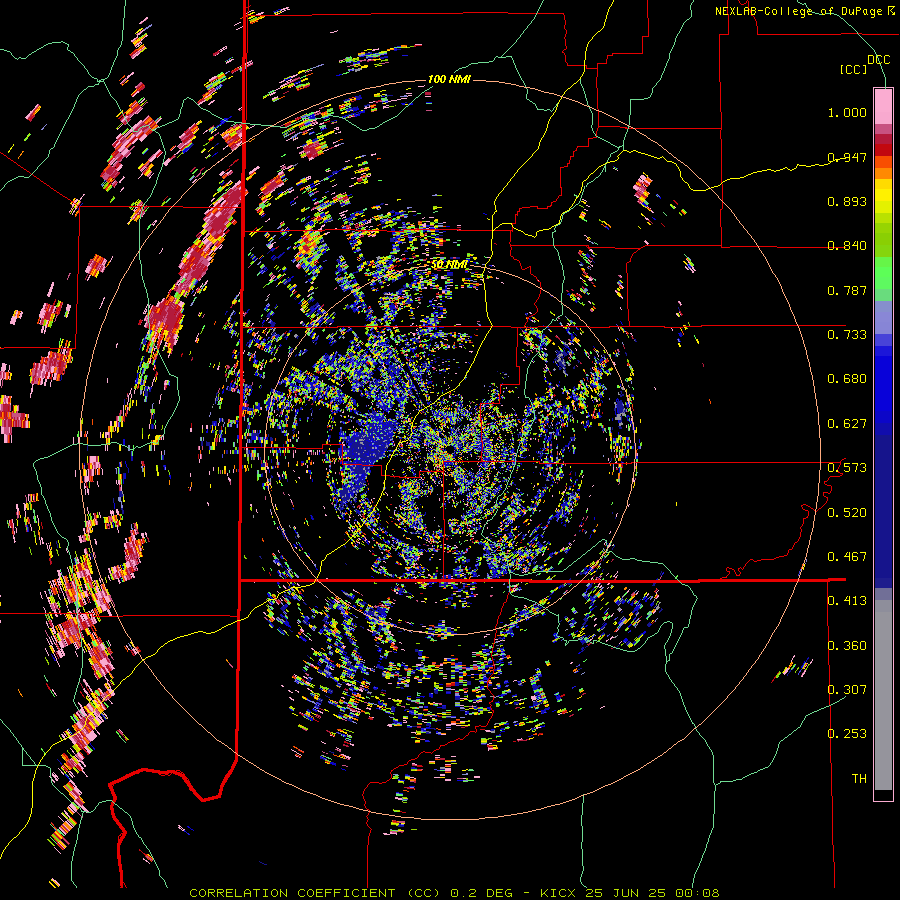Screen dimensions: 900x900
Task: Click the 00:08 timestamp text
Action: point(698,893)
